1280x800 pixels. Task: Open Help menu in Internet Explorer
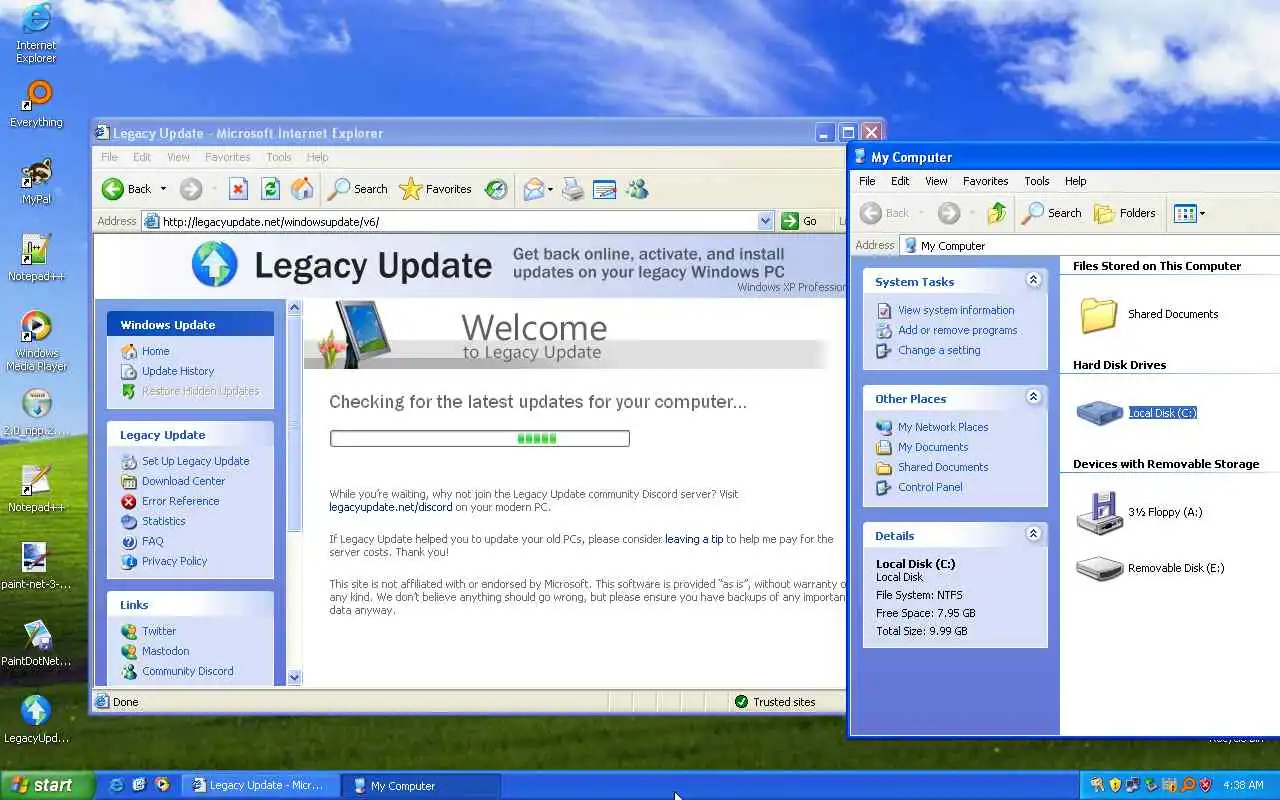coord(317,157)
